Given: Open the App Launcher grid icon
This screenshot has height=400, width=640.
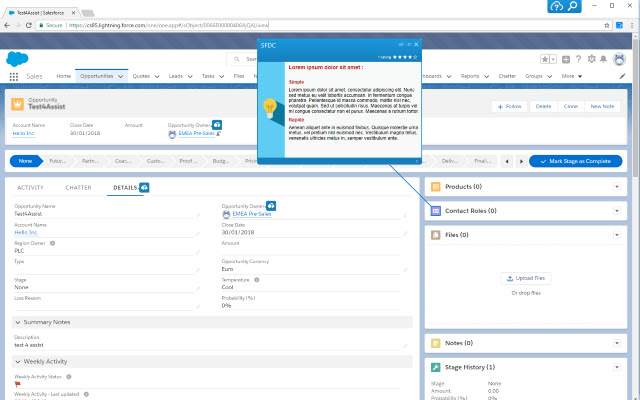Looking at the screenshot, I should click(x=13, y=77).
